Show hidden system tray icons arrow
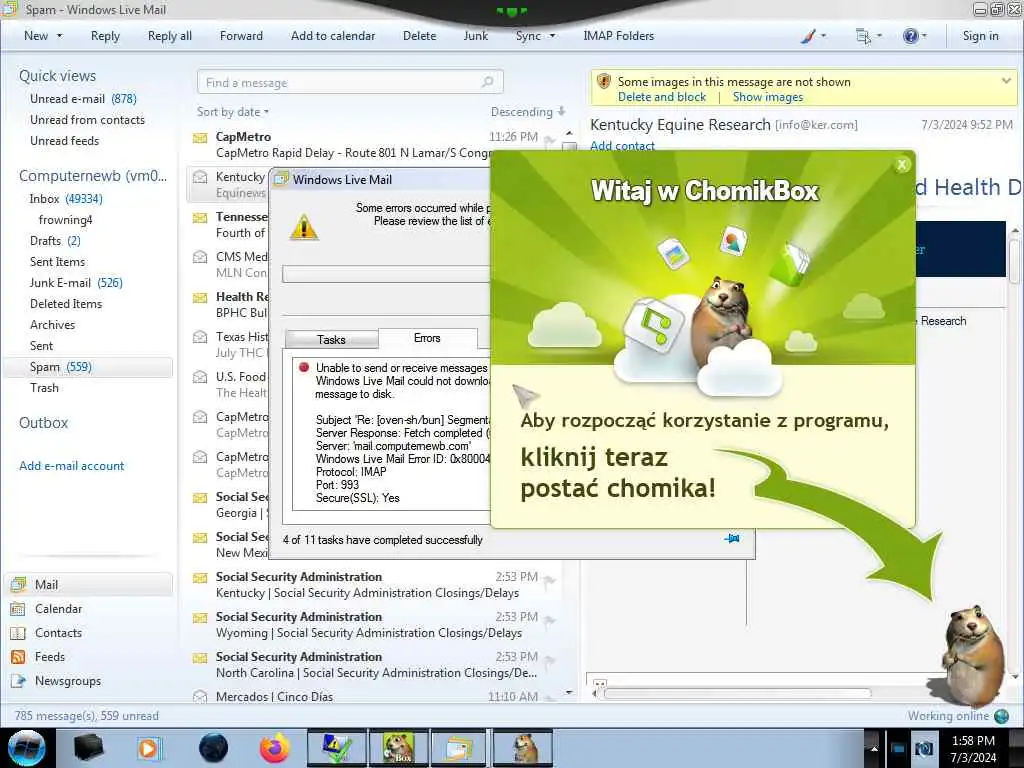Screen dimensions: 1024x768 tap(874, 749)
